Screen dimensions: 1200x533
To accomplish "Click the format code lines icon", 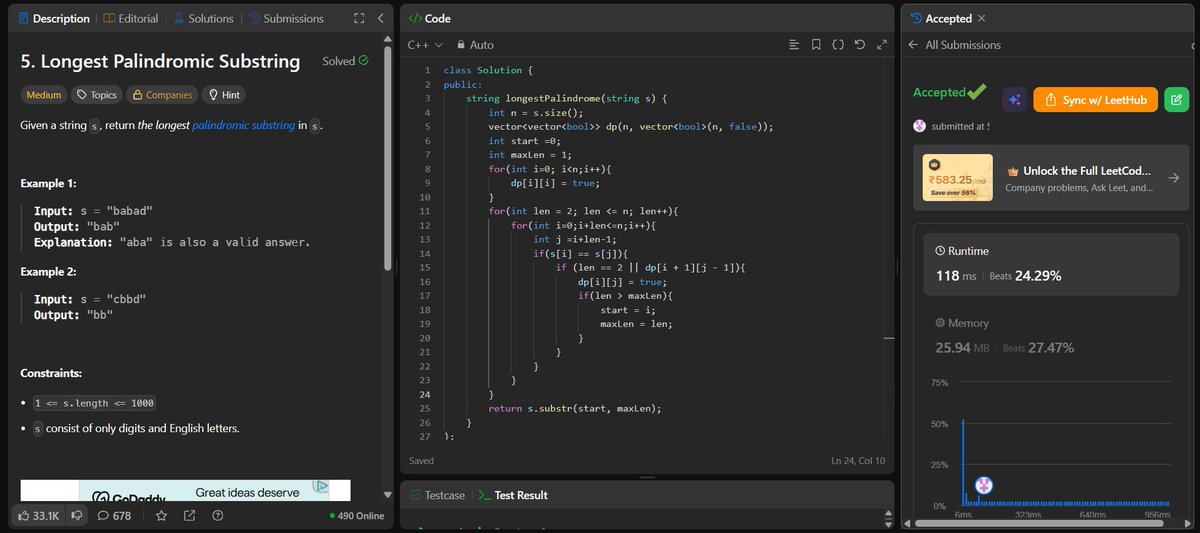I will click(794, 45).
